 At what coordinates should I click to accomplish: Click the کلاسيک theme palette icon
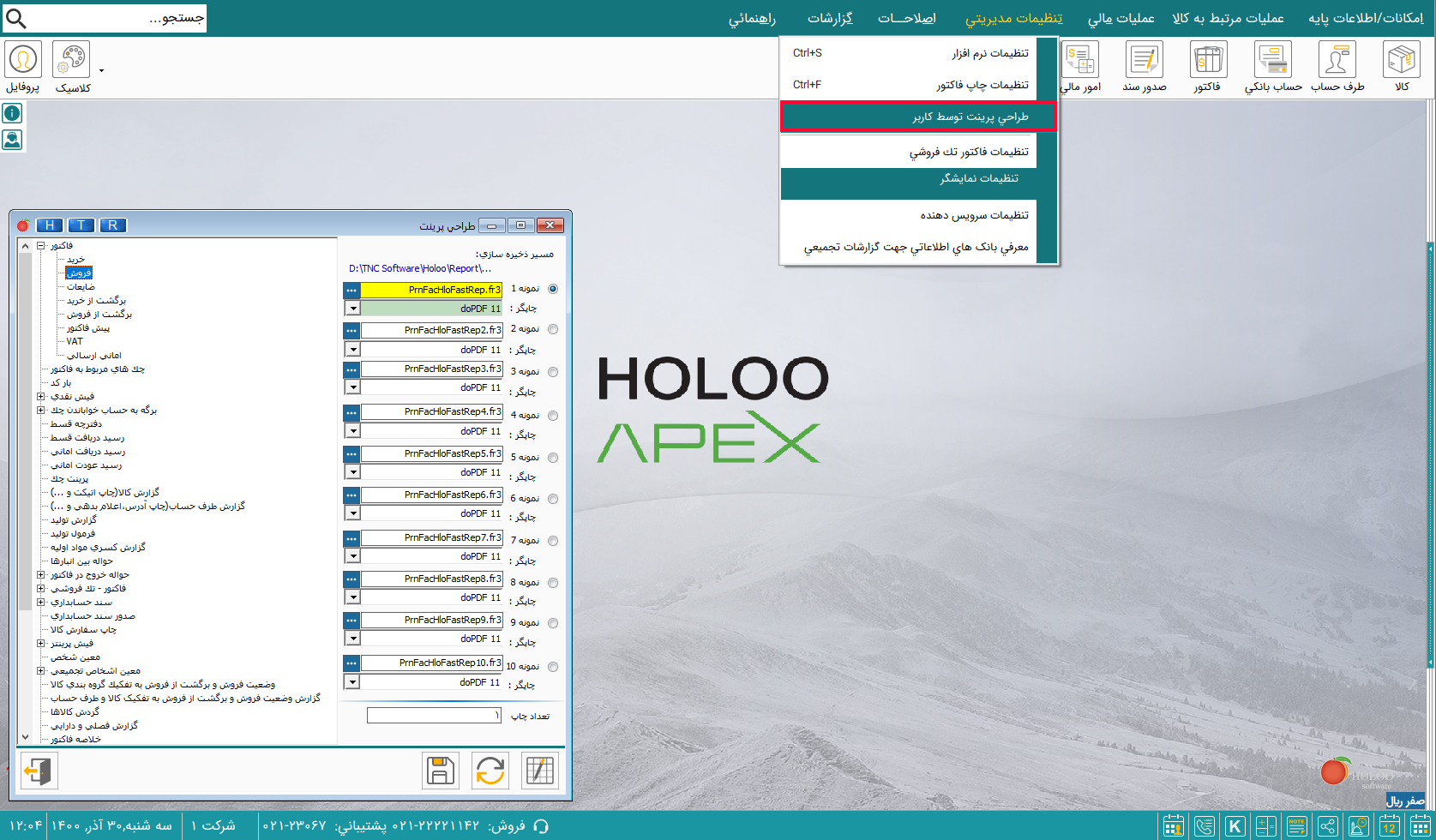(71, 60)
